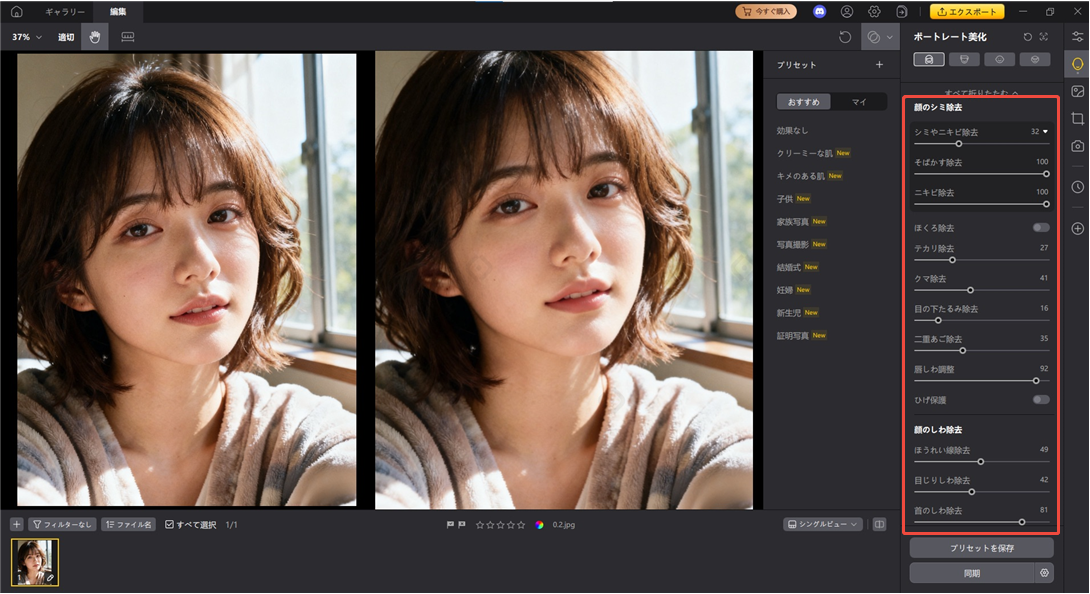
Task: Open the crop tool in right sidebar
Action: pyautogui.click(x=1077, y=118)
